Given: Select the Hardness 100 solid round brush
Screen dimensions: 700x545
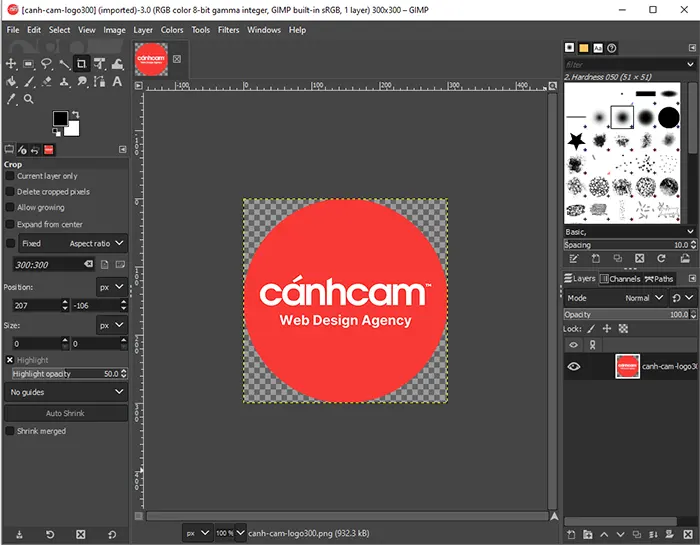Looking at the screenshot, I should click(668, 117).
